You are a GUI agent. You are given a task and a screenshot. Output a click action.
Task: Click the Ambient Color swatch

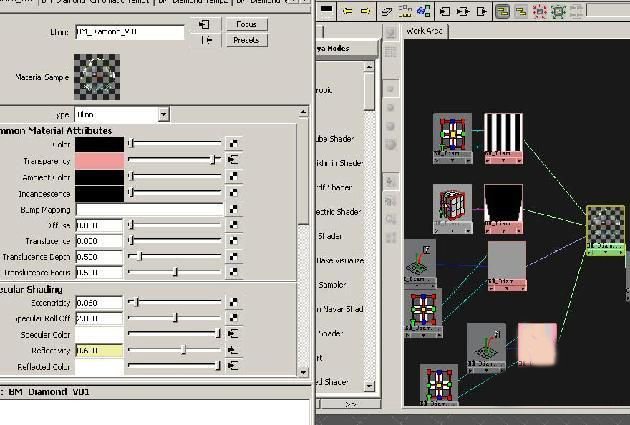(99, 177)
